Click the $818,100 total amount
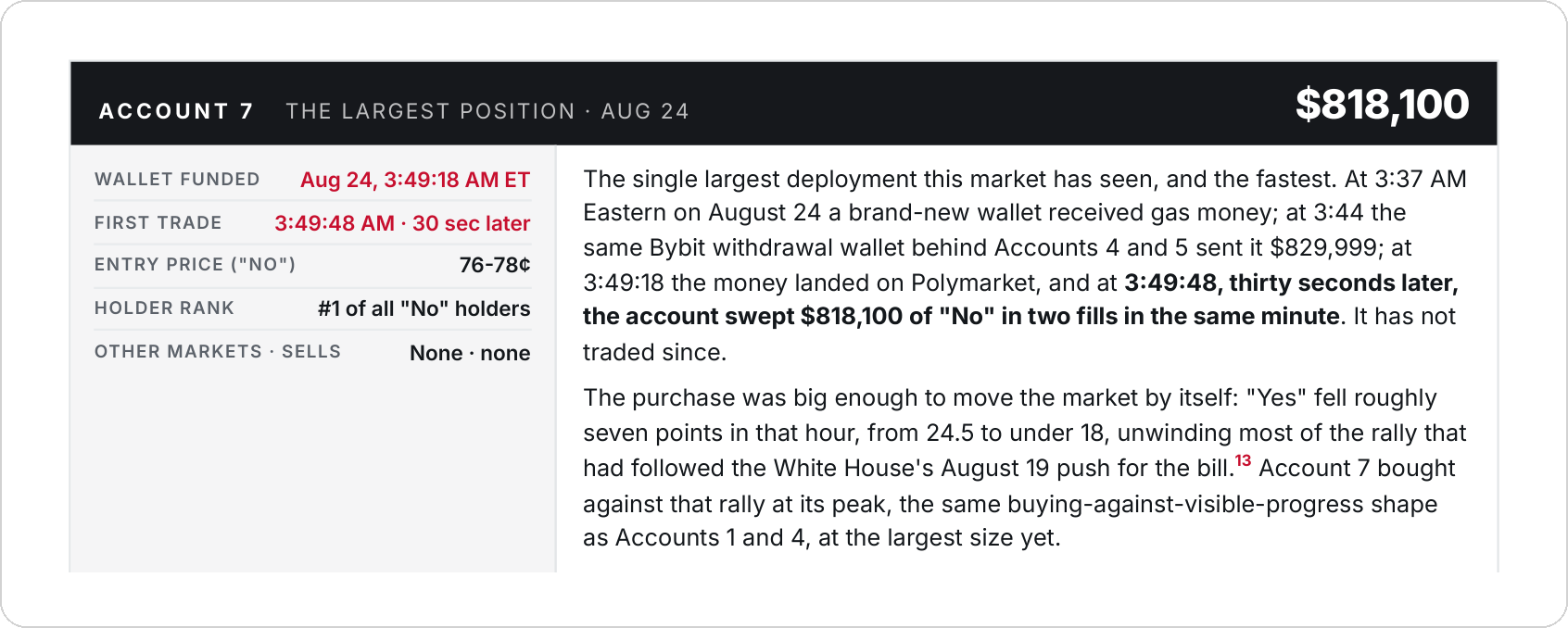Image resolution: width=1568 pixels, height=628 pixels. click(x=1382, y=104)
